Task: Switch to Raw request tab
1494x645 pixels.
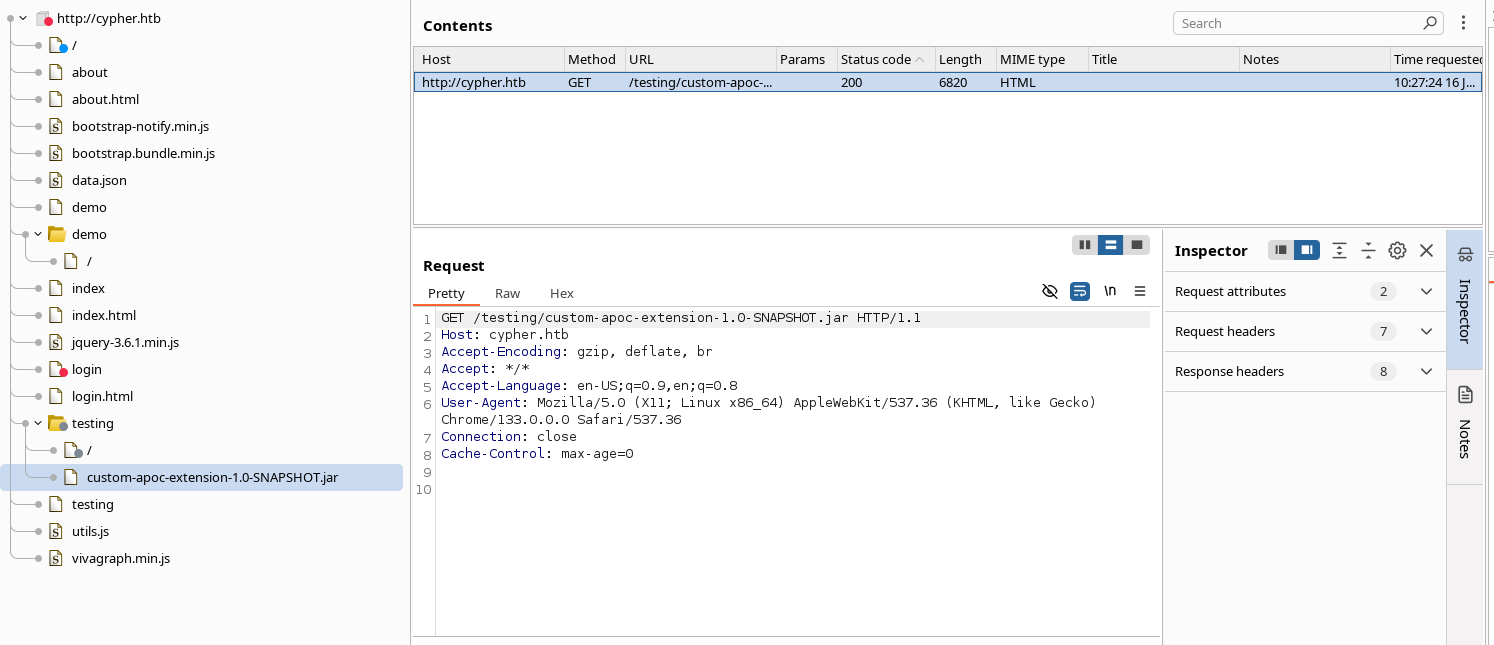Action: (507, 293)
